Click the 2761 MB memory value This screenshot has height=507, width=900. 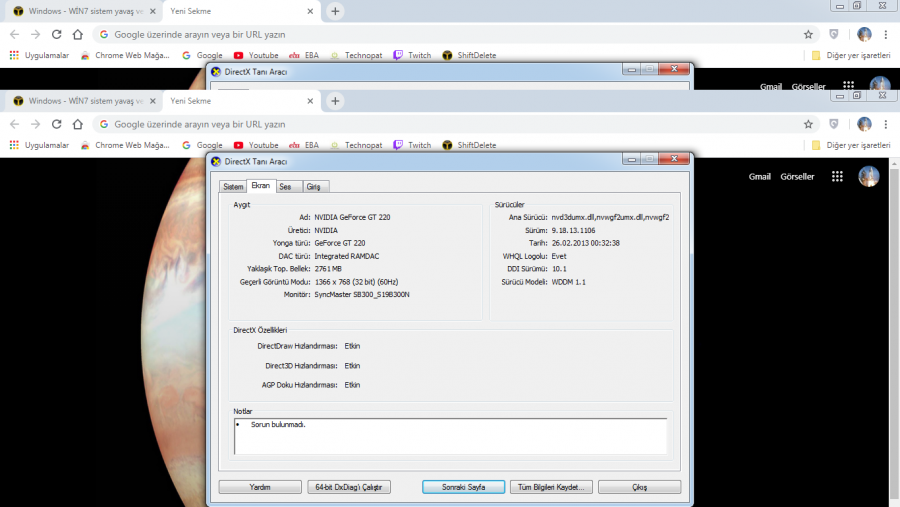[328, 269]
